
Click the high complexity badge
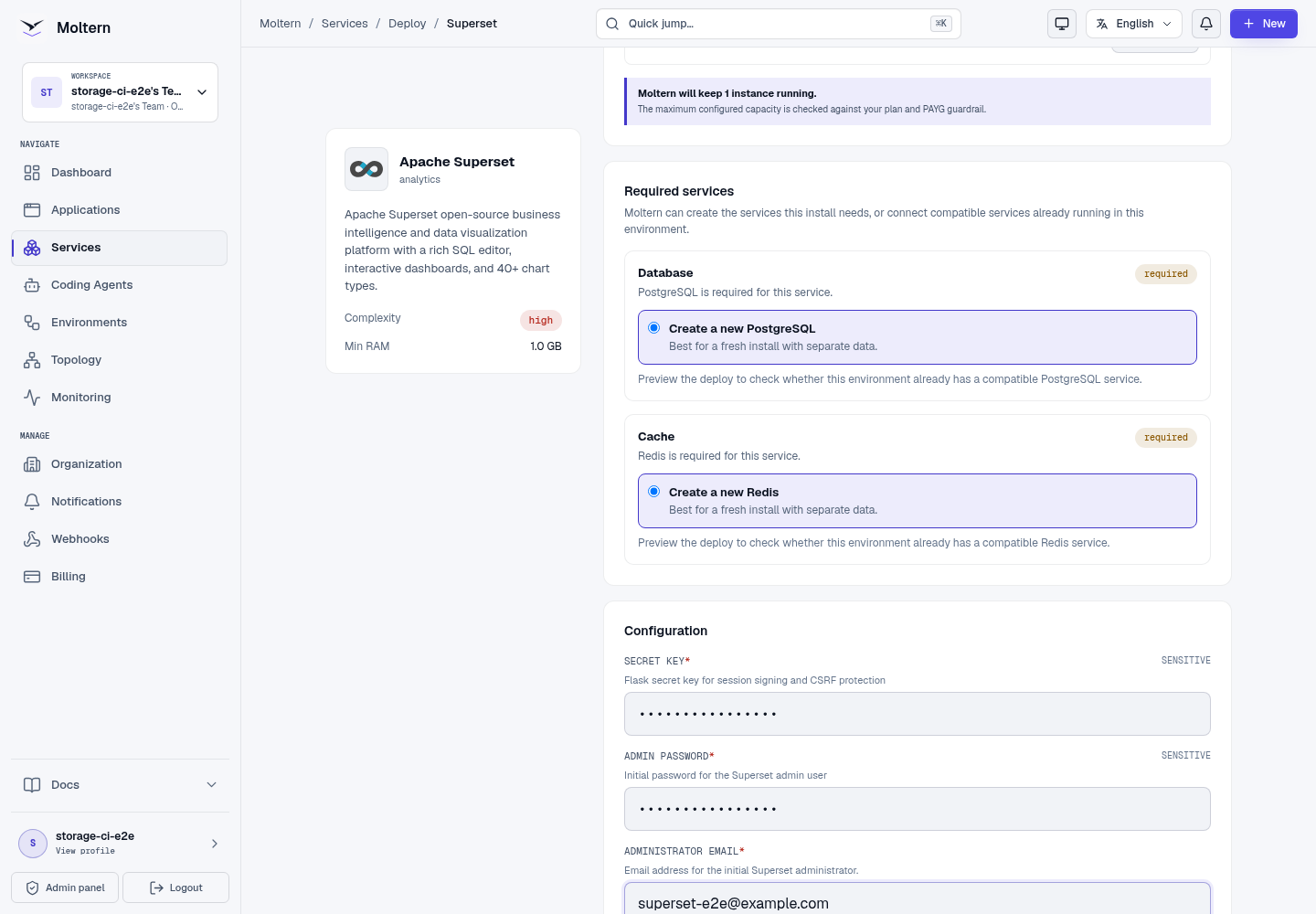pyautogui.click(x=541, y=321)
